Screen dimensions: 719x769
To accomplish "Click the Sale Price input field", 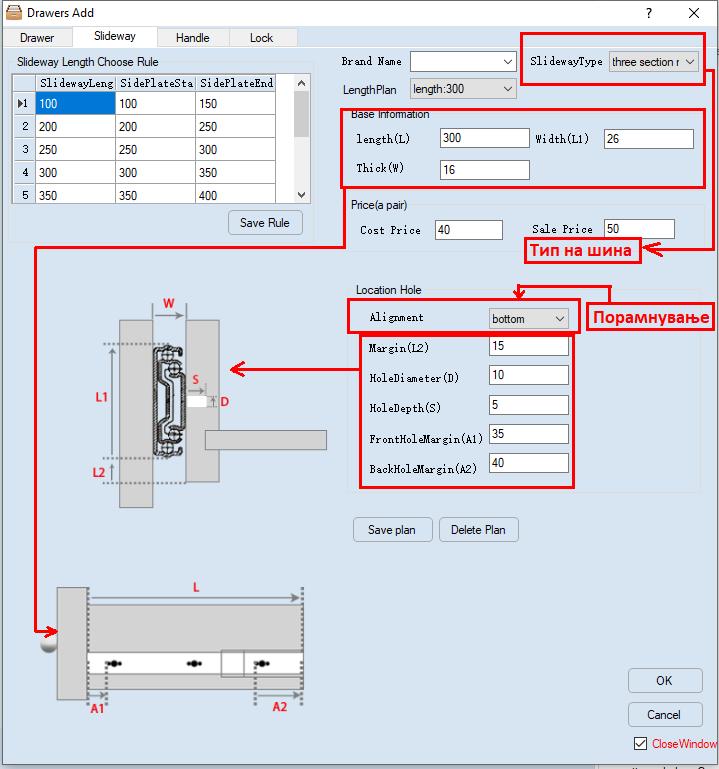I will 639,229.
